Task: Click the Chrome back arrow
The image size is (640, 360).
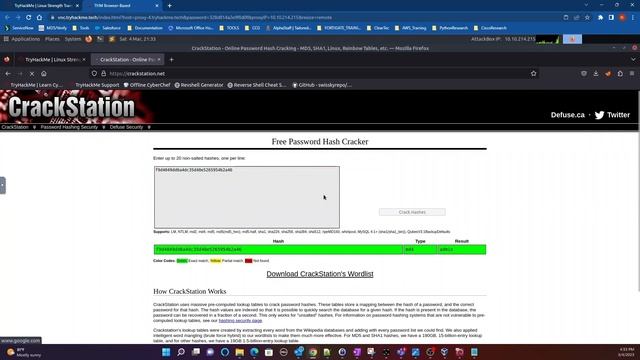Action: click(x=7, y=18)
